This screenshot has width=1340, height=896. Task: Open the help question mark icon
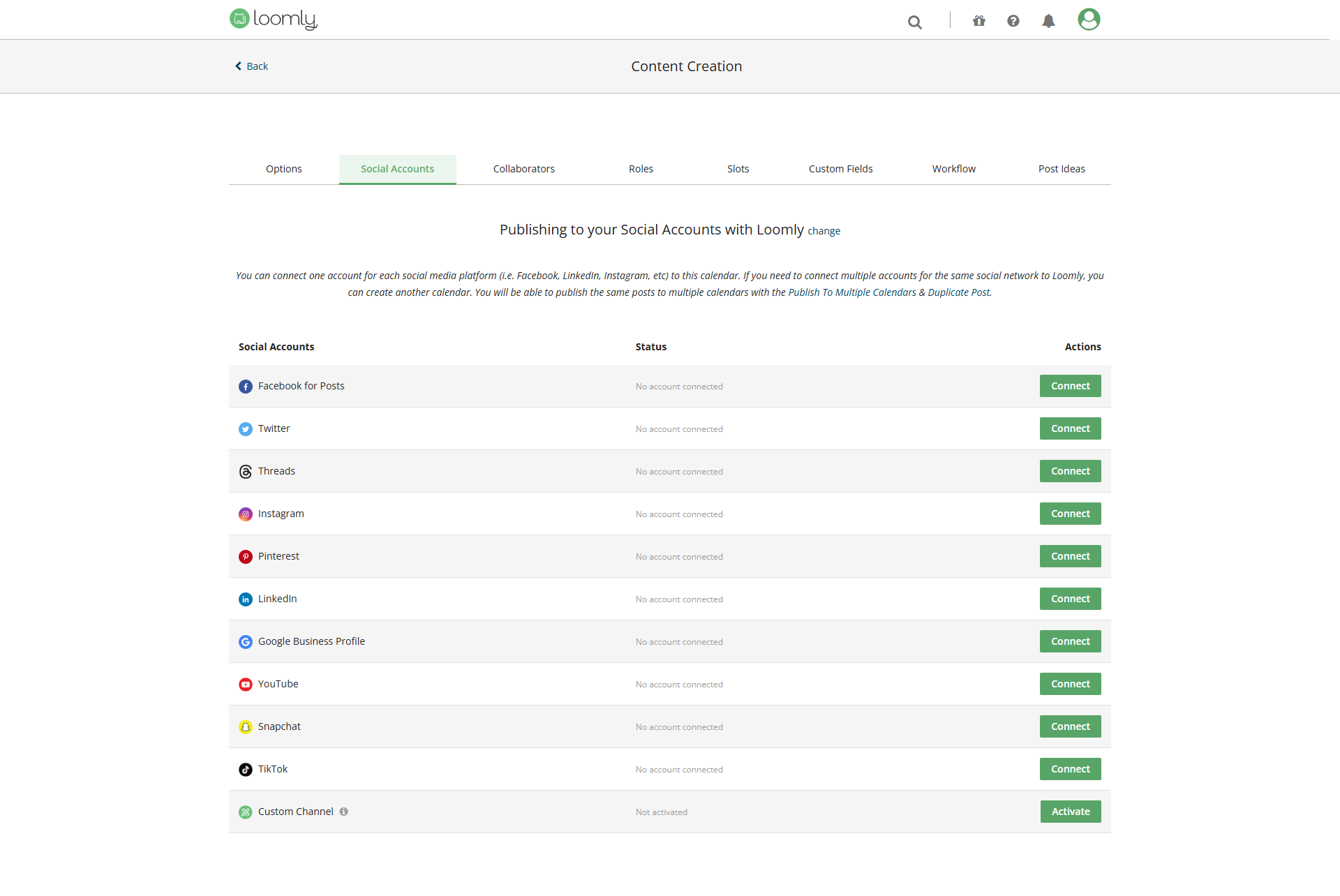pyautogui.click(x=1013, y=21)
